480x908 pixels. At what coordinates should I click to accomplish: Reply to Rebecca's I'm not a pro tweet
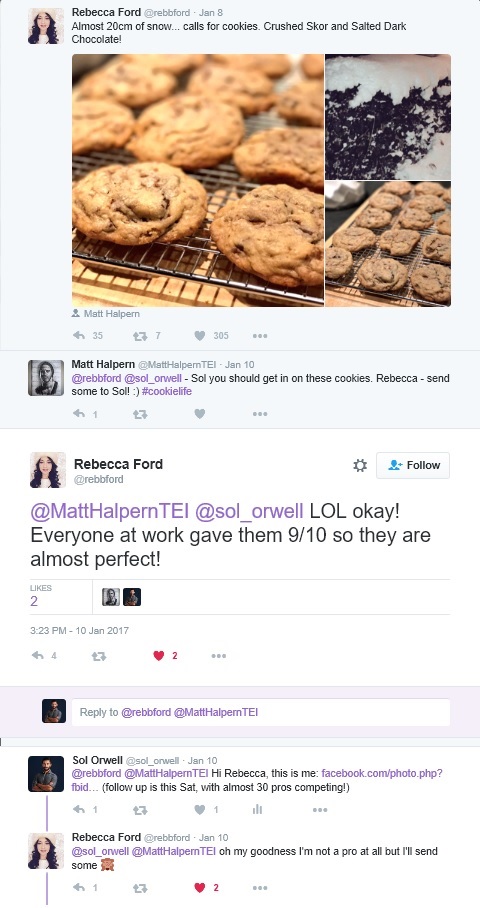(x=79, y=888)
